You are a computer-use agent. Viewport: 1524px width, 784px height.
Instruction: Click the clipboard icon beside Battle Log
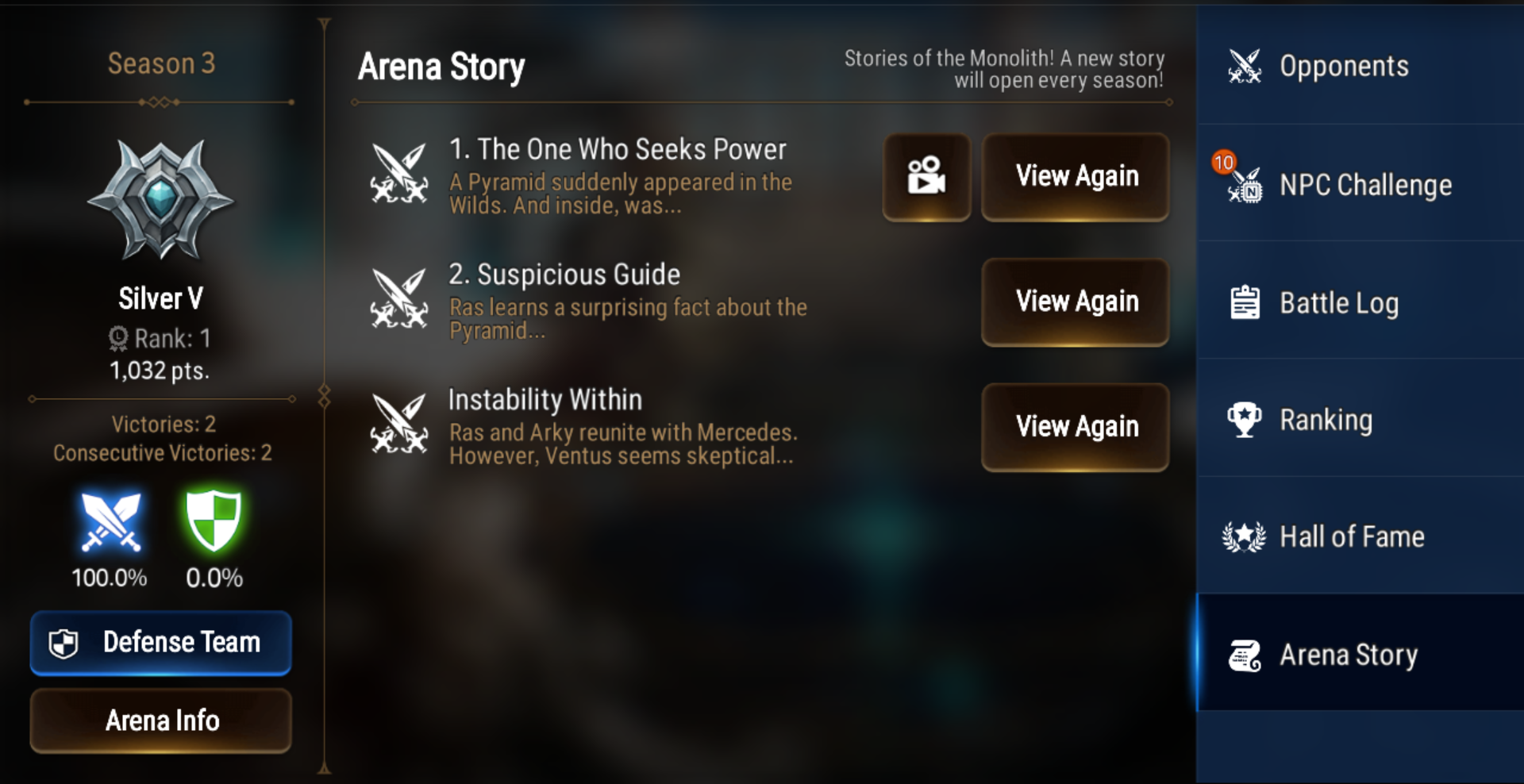1245,302
